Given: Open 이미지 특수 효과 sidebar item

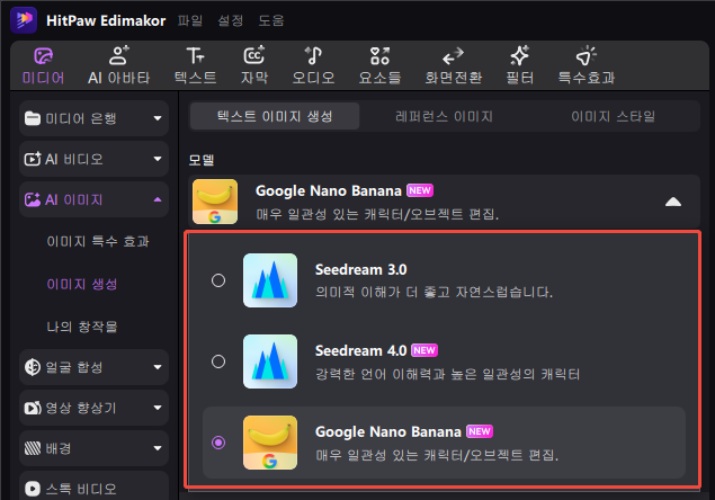Looking at the screenshot, I should (x=98, y=241).
